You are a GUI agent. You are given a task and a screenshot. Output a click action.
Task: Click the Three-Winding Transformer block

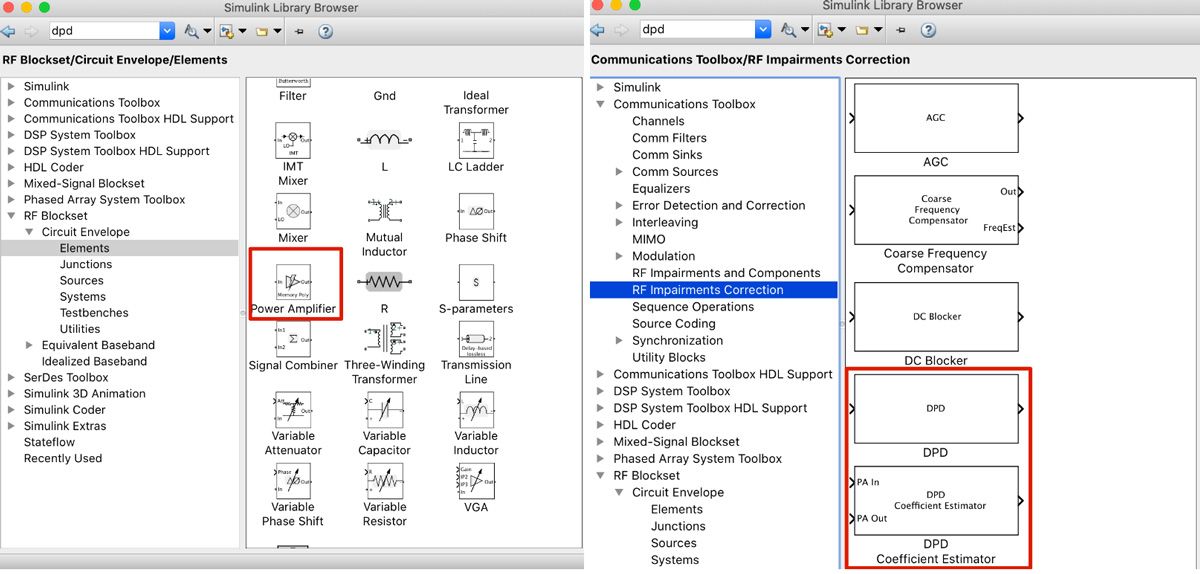tap(384, 339)
